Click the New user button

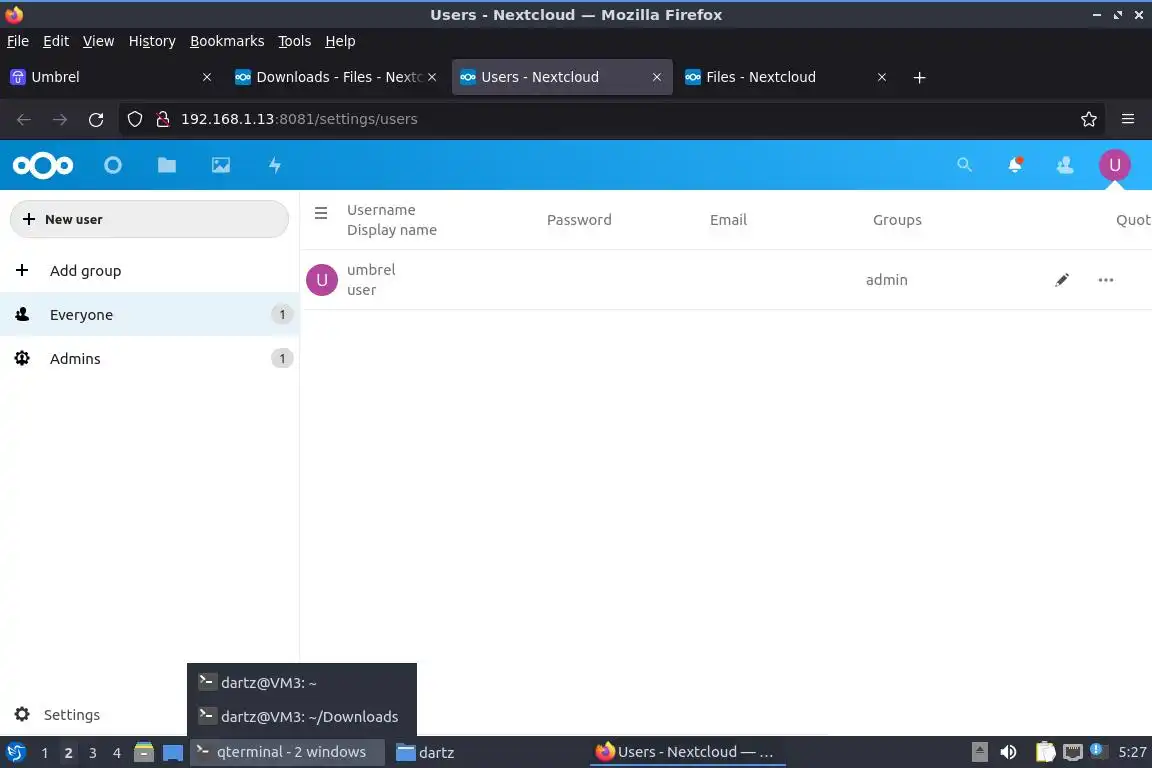click(149, 219)
